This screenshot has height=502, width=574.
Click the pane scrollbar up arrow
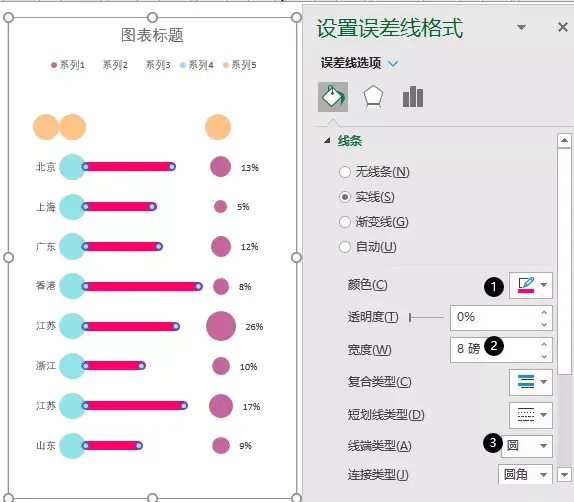[564, 141]
